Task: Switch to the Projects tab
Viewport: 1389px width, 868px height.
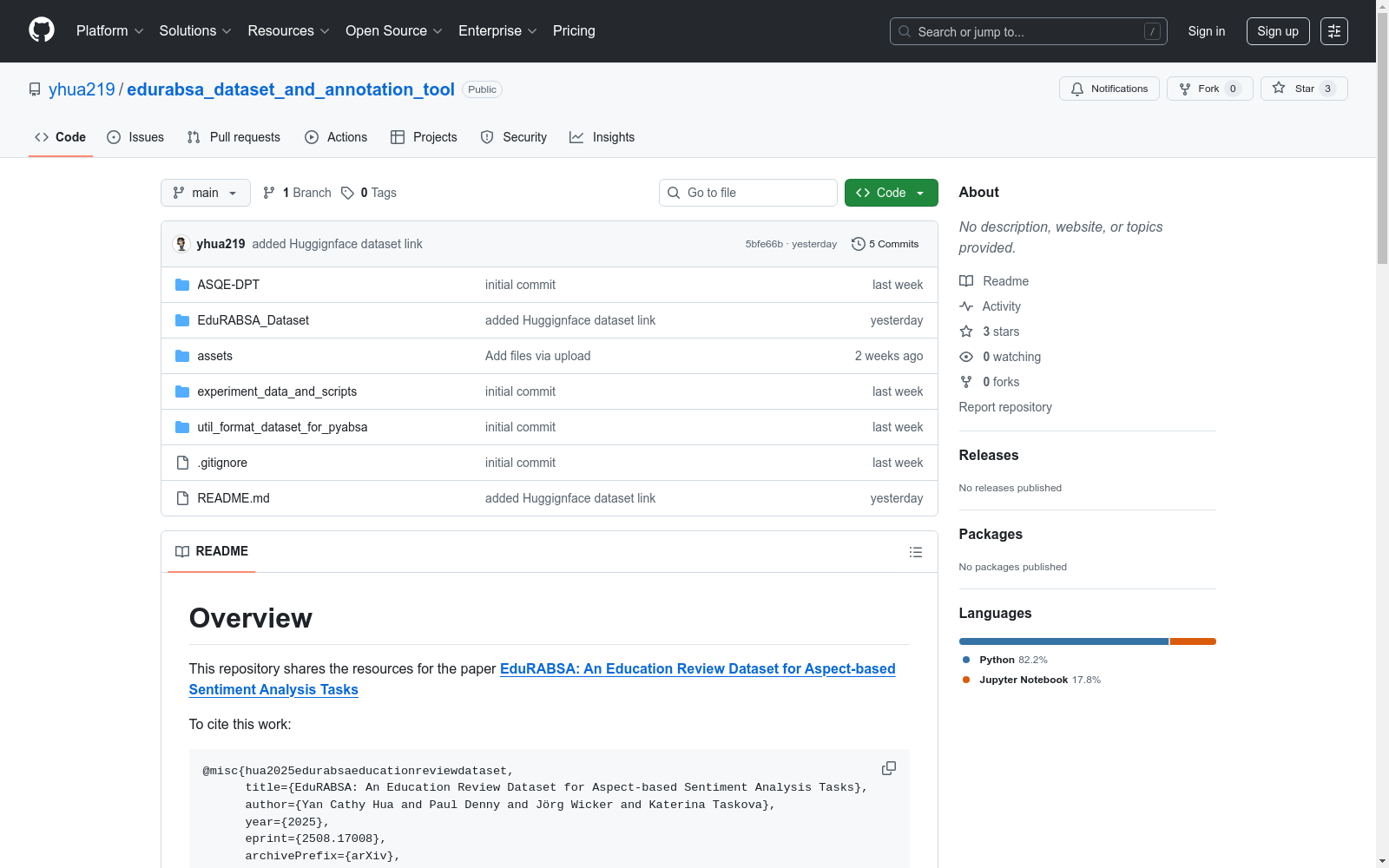Action: [x=424, y=137]
